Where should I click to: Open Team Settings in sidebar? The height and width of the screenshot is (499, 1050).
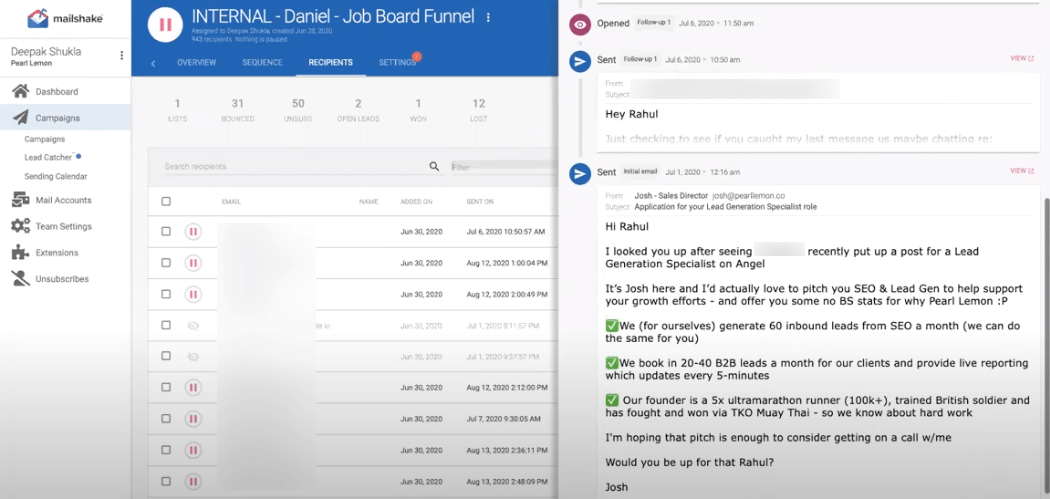tap(65, 226)
